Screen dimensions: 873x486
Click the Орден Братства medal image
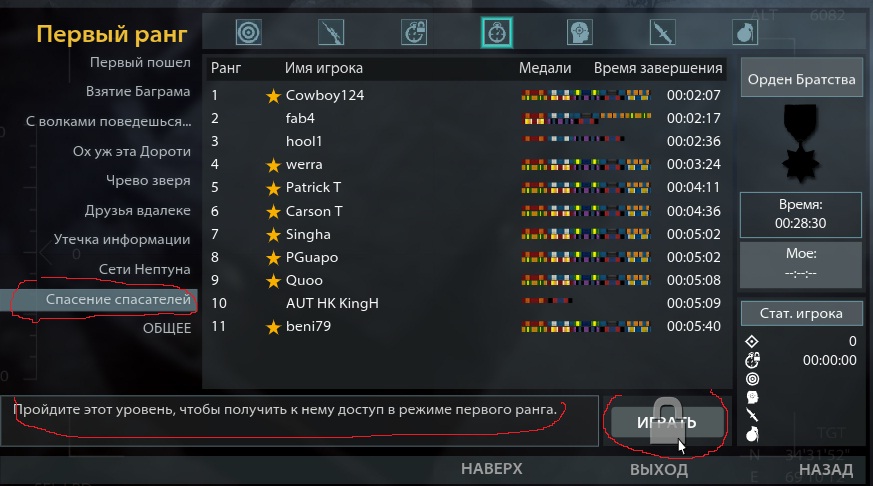pyautogui.click(x=801, y=144)
